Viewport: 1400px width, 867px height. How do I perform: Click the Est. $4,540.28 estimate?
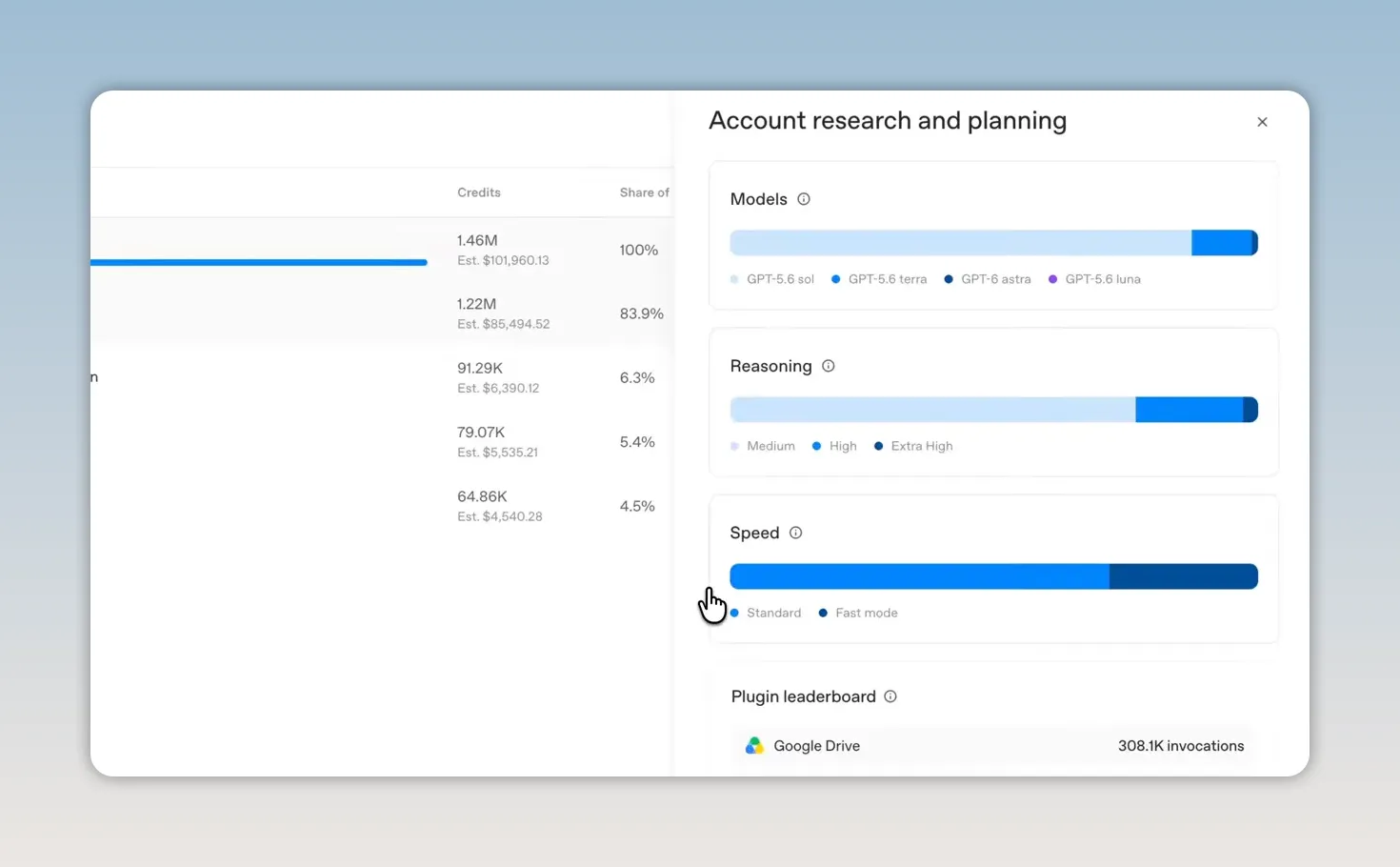click(x=500, y=516)
